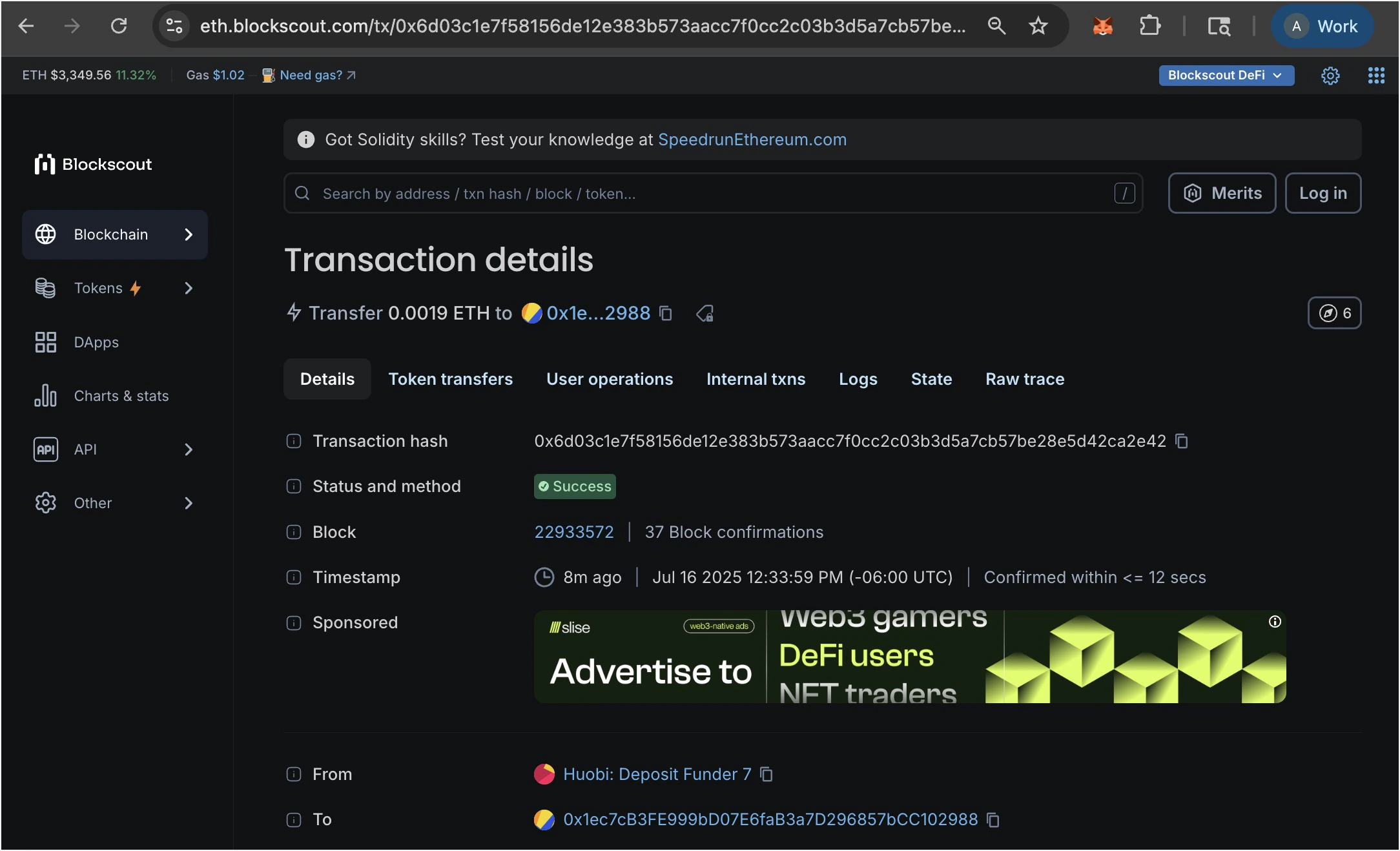This screenshot has width=1400, height=851.
Task: Open the Raw trace tab
Action: [x=1024, y=379]
